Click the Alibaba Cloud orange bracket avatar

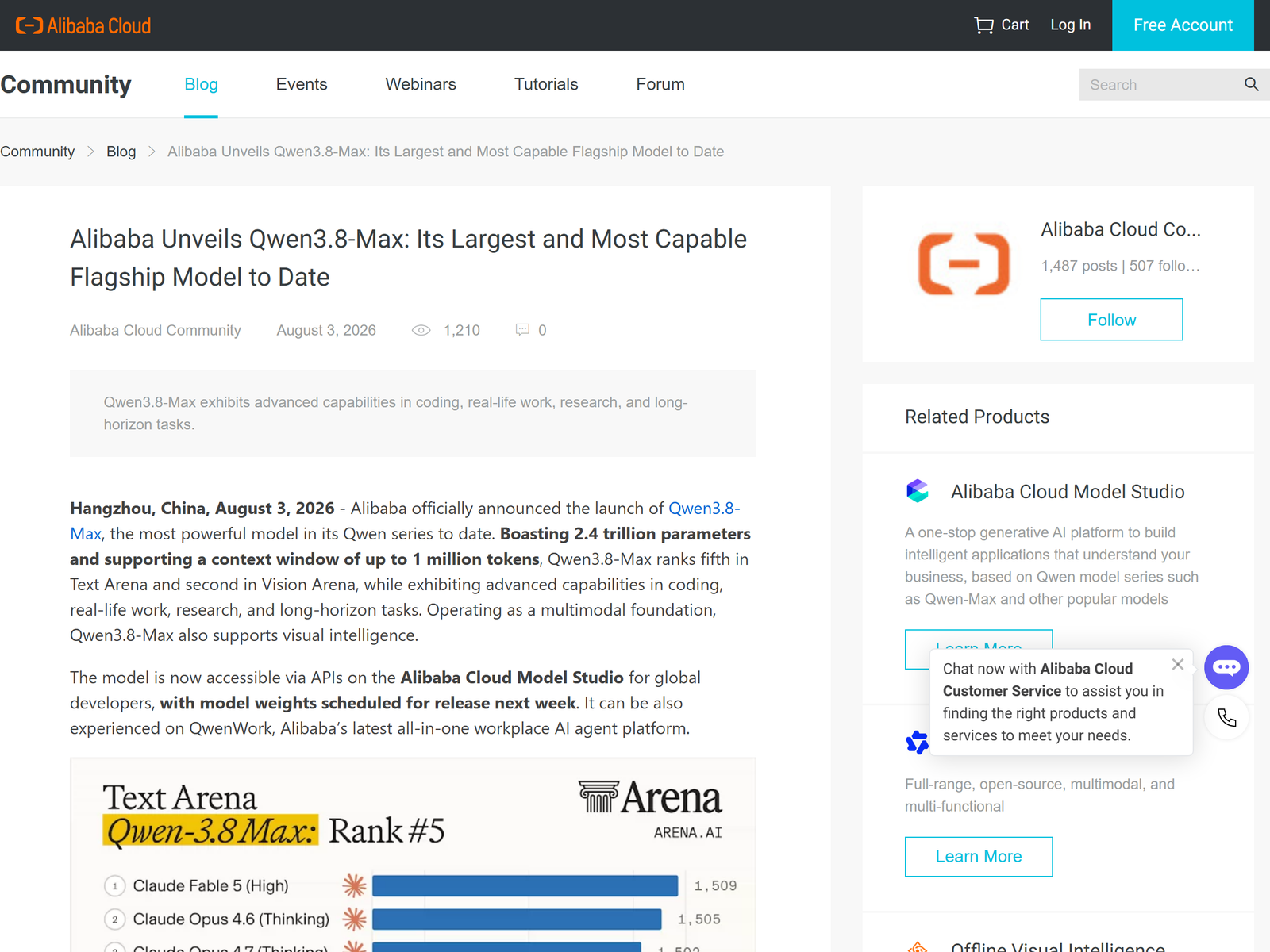pyautogui.click(x=964, y=264)
